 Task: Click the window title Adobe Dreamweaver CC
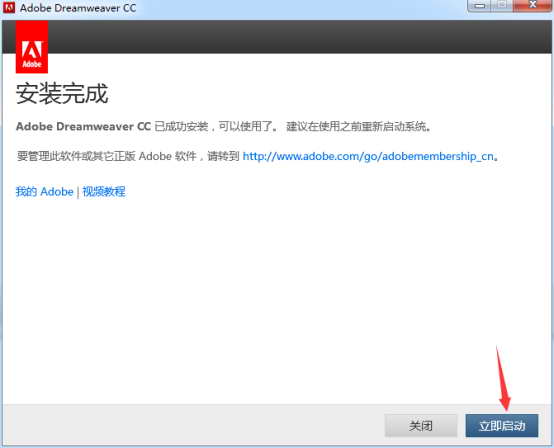point(78,8)
